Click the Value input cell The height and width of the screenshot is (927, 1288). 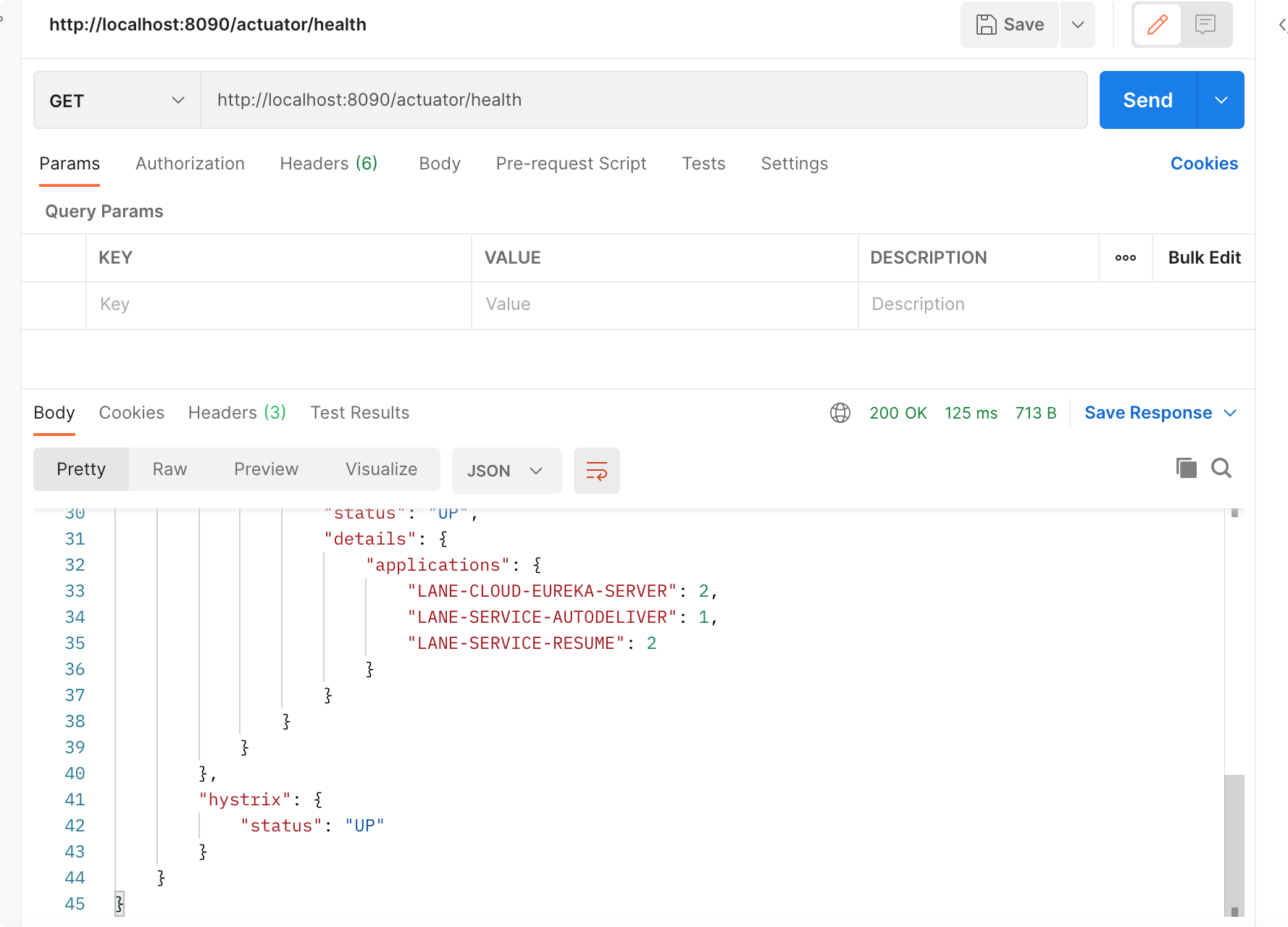click(x=665, y=304)
